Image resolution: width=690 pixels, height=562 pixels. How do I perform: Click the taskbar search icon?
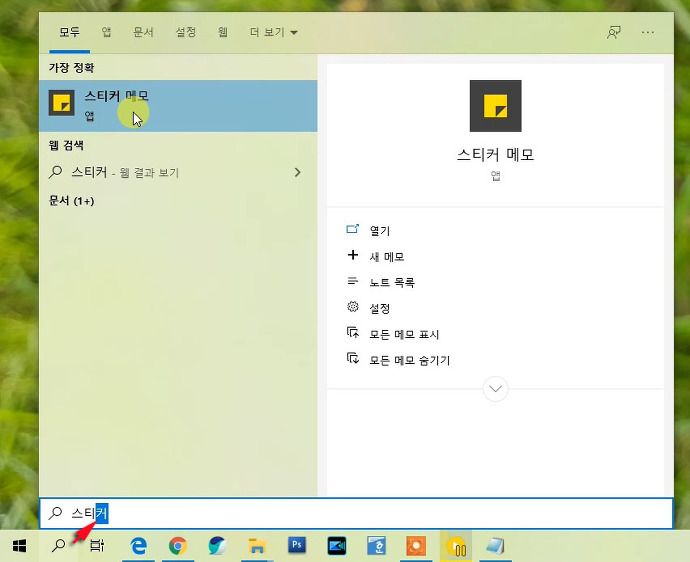click(59, 546)
